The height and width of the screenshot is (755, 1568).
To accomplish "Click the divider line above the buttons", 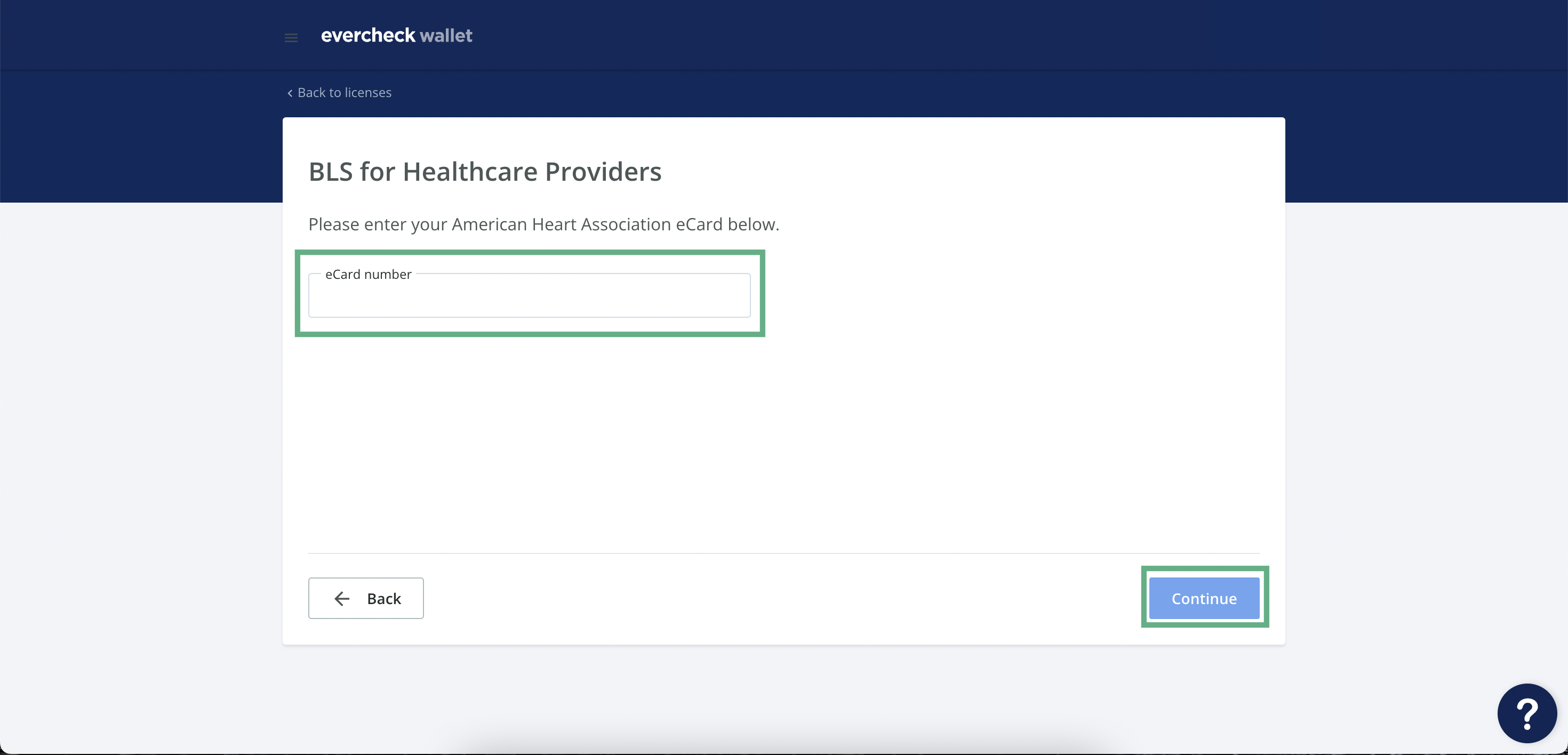I will click(x=783, y=553).
